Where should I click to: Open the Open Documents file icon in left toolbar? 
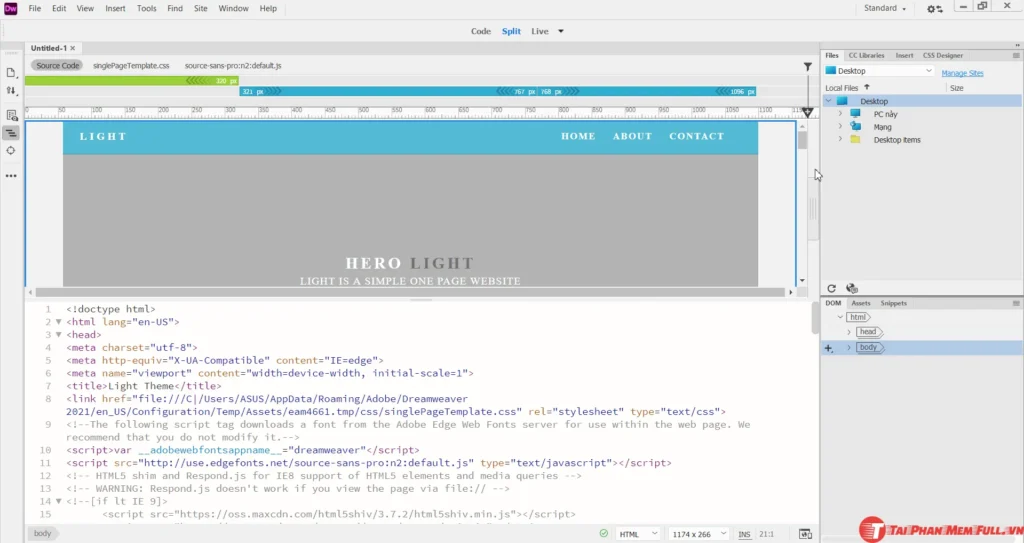(x=11, y=73)
